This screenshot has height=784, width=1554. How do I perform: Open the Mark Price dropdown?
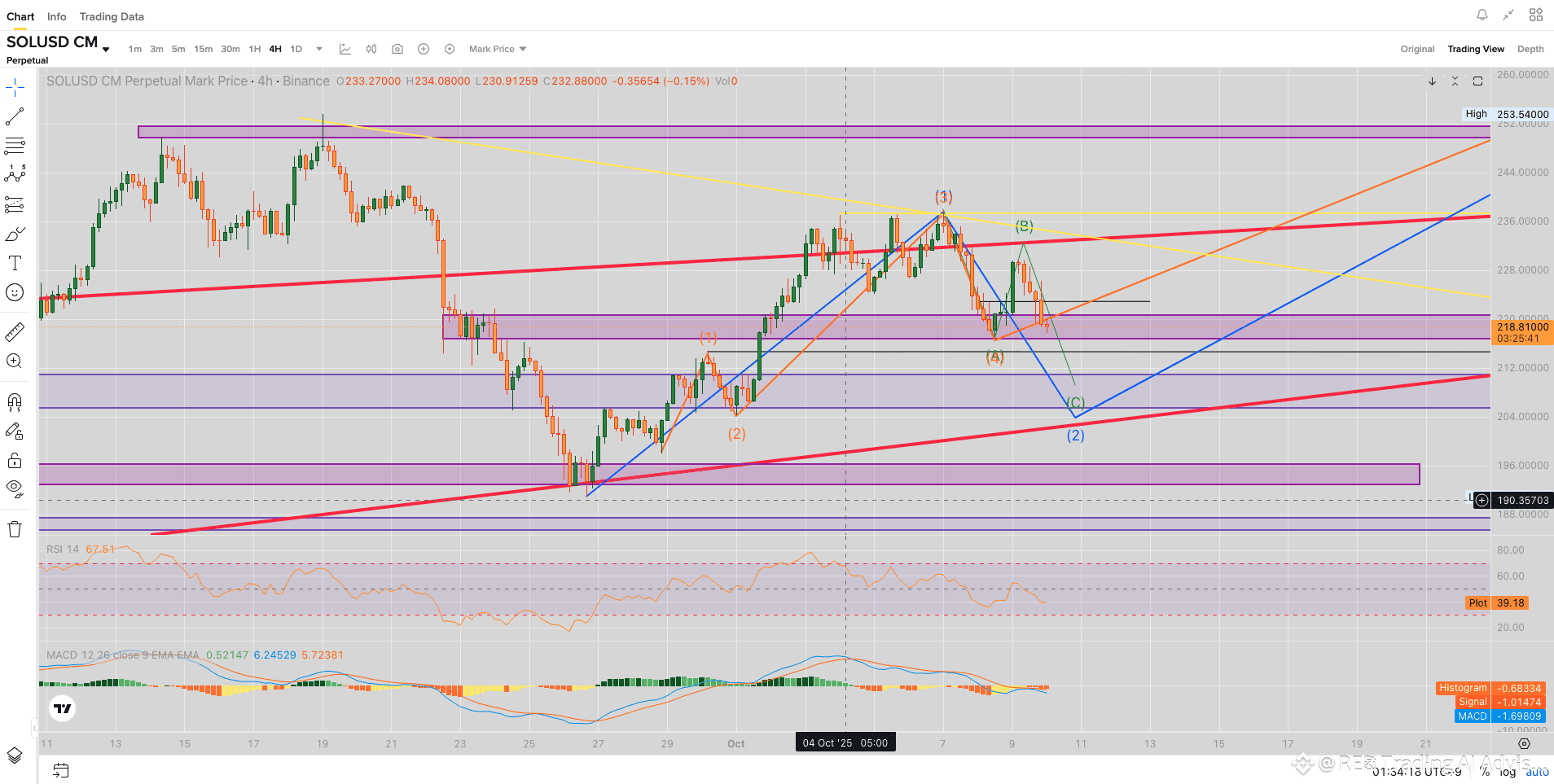[498, 49]
